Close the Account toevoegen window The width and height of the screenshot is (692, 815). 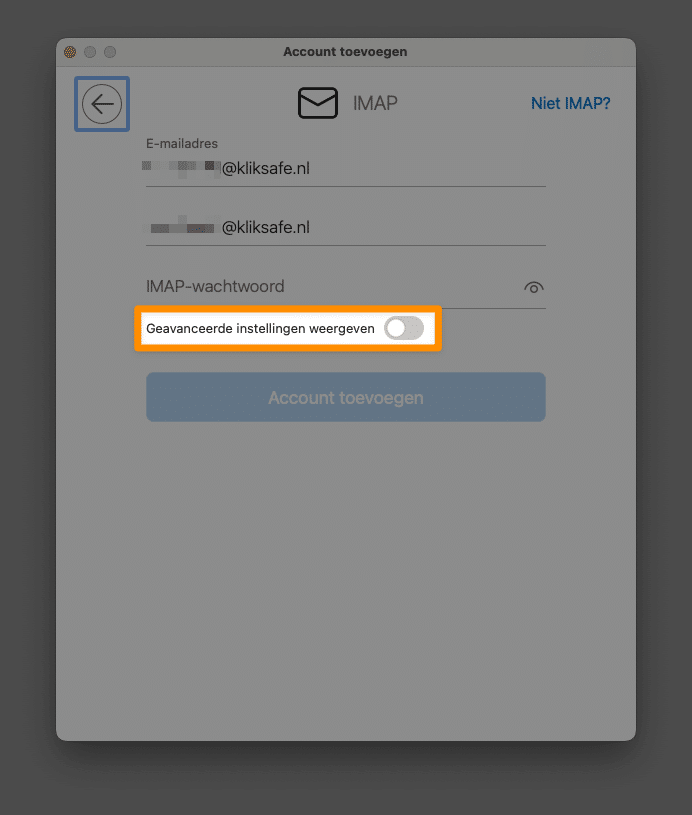point(70,52)
